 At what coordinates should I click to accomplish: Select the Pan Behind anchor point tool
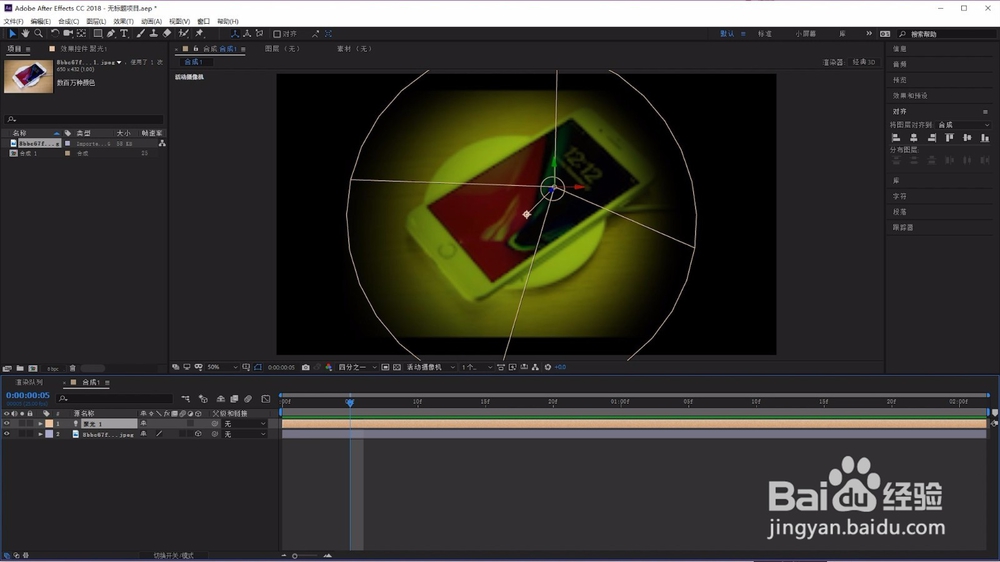tap(81, 33)
